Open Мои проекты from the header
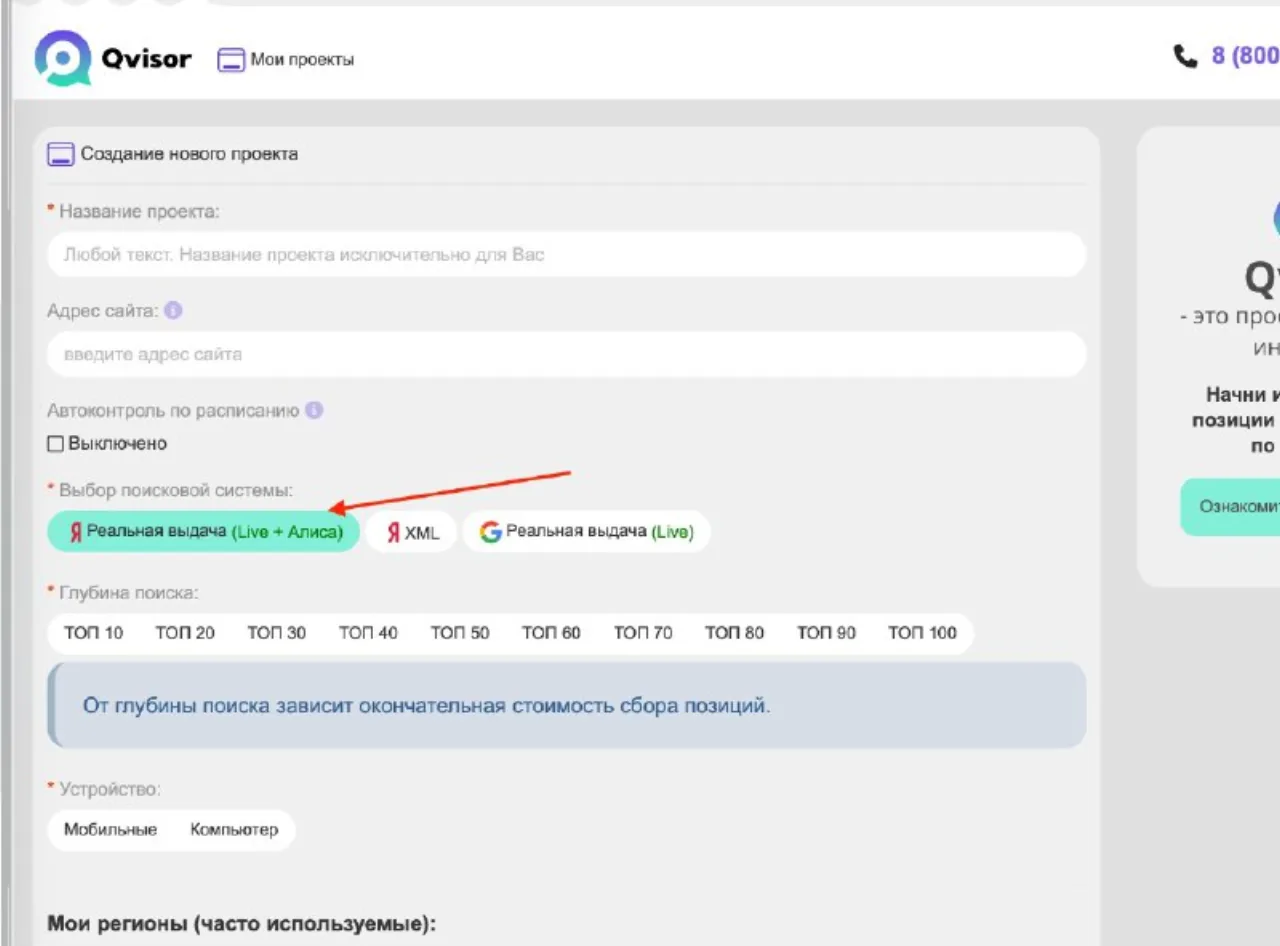 point(286,60)
